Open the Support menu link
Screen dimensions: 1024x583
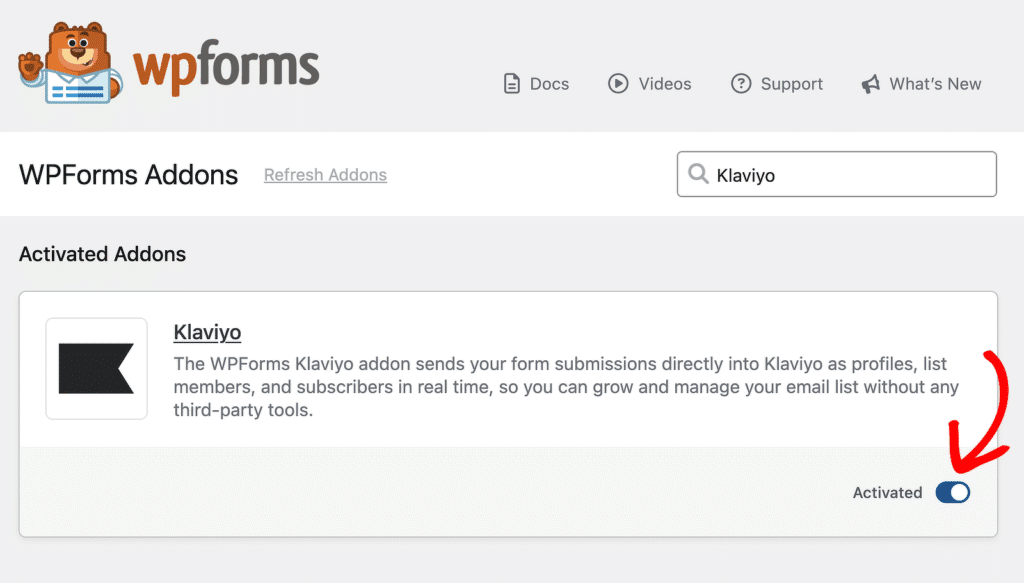coord(776,84)
